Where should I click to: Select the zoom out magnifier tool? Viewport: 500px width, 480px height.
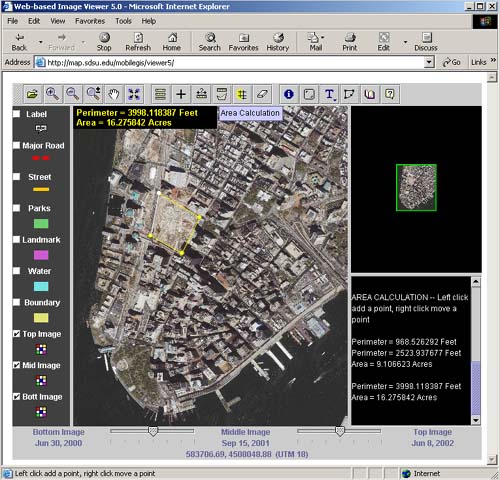[x=73, y=94]
